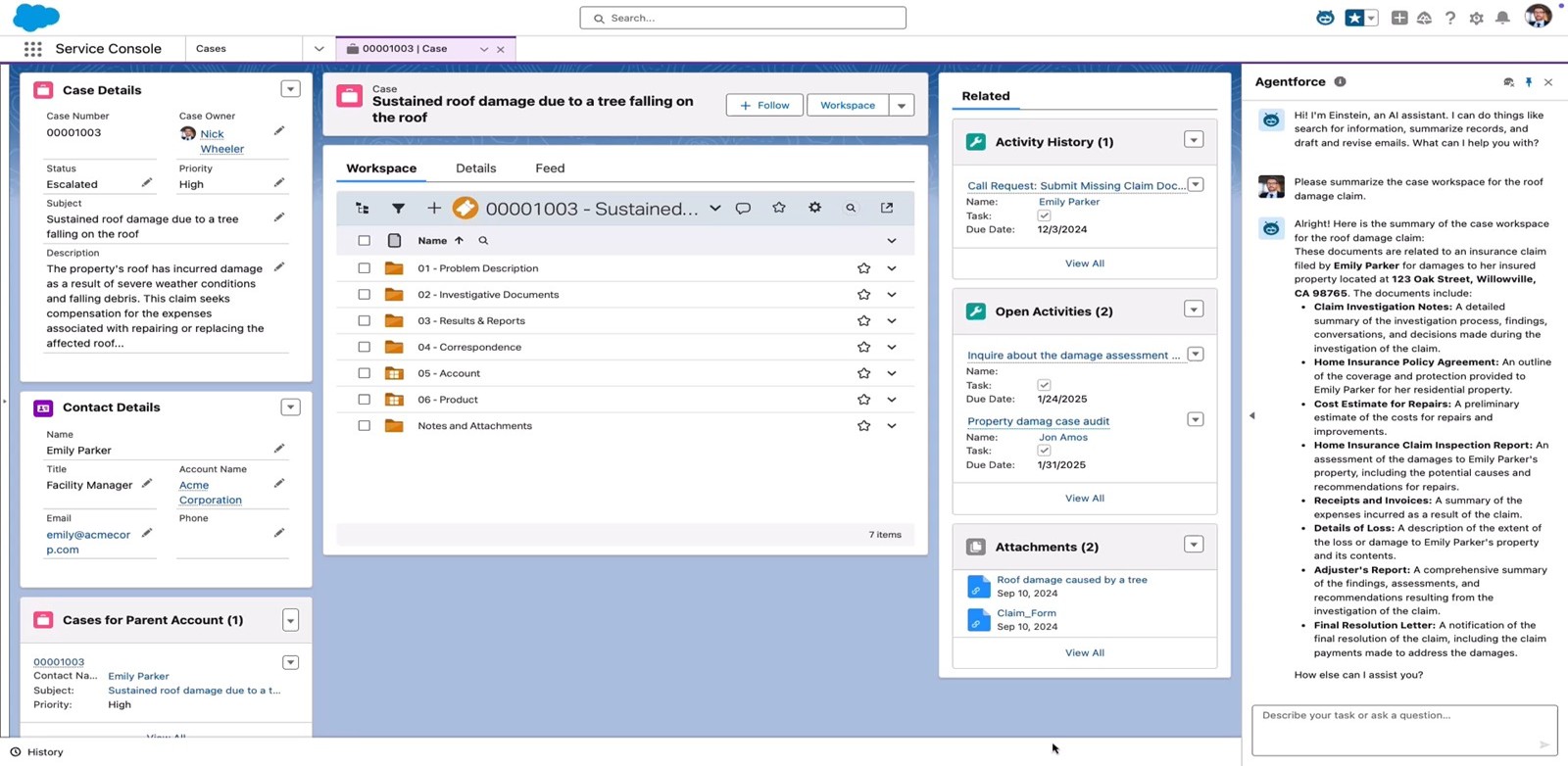Image resolution: width=1568 pixels, height=766 pixels.
Task: Click the plus add icon in workspace toolbar
Action: tap(433, 208)
